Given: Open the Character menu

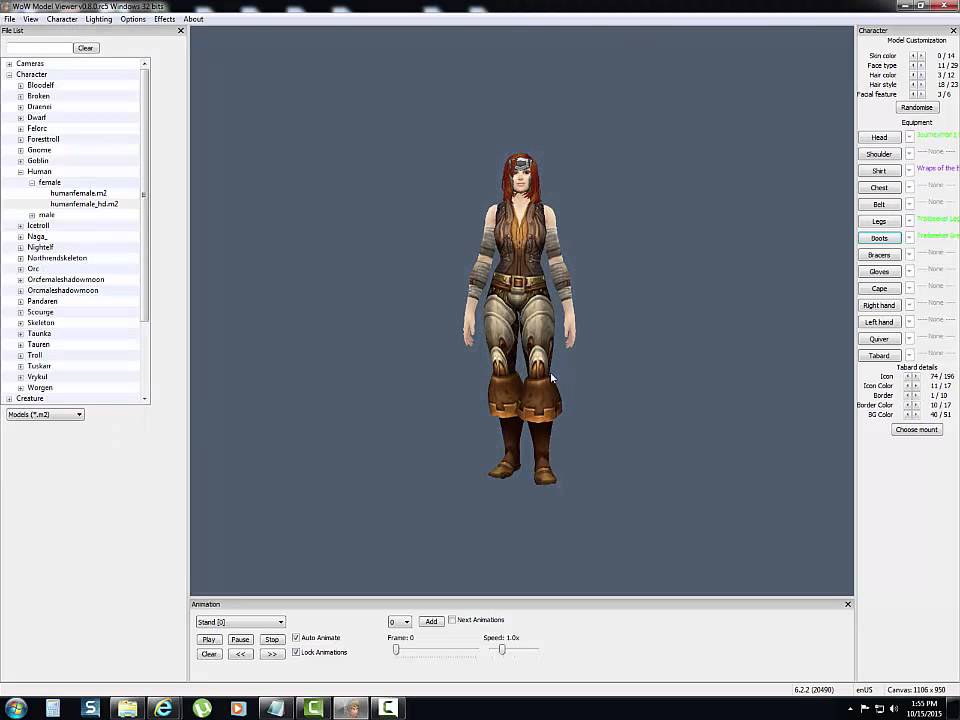Looking at the screenshot, I should pyautogui.click(x=62, y=19).
